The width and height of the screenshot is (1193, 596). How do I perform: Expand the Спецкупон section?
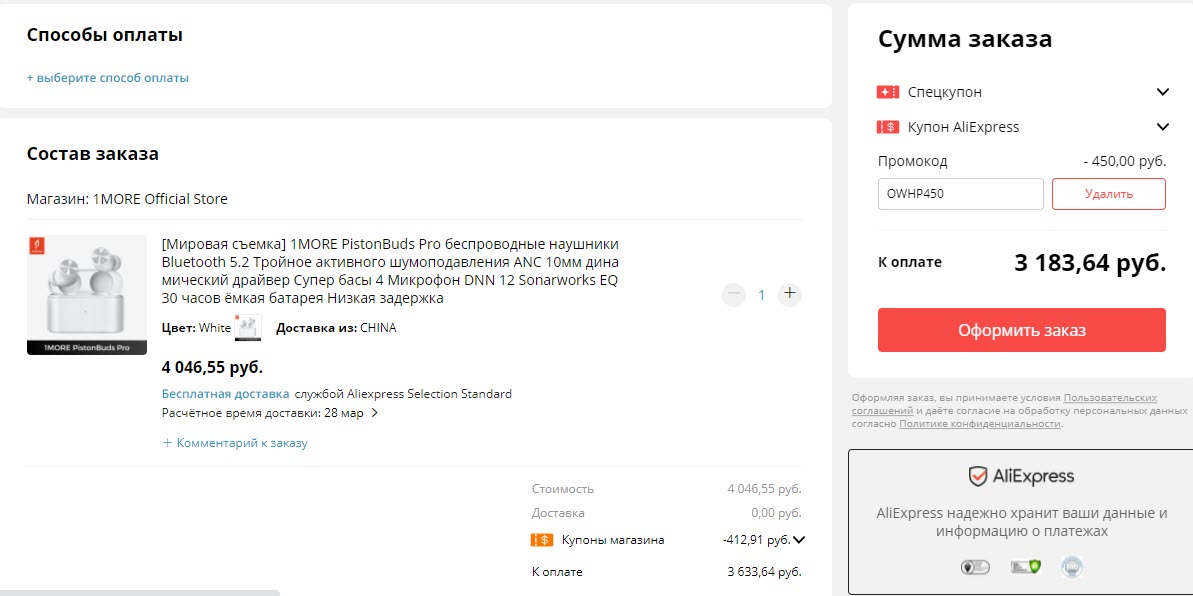point(1162,92)
